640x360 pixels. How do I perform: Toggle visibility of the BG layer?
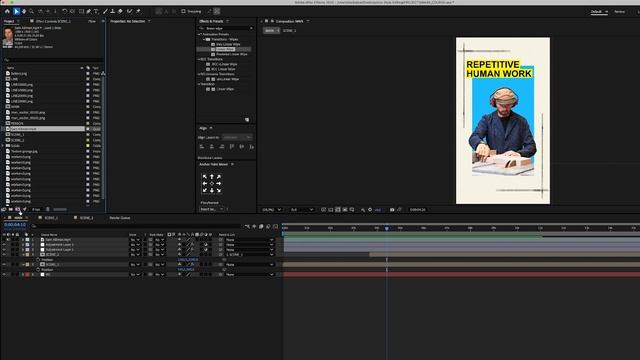[x=4, y=275]
